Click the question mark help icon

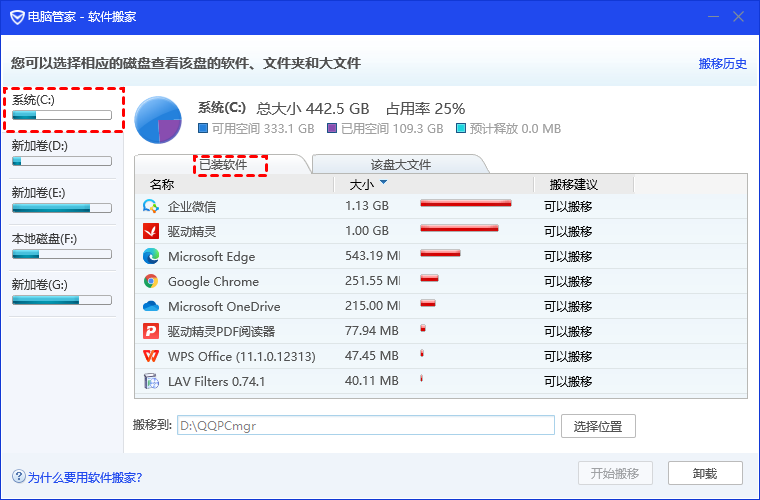coord(18,476)
